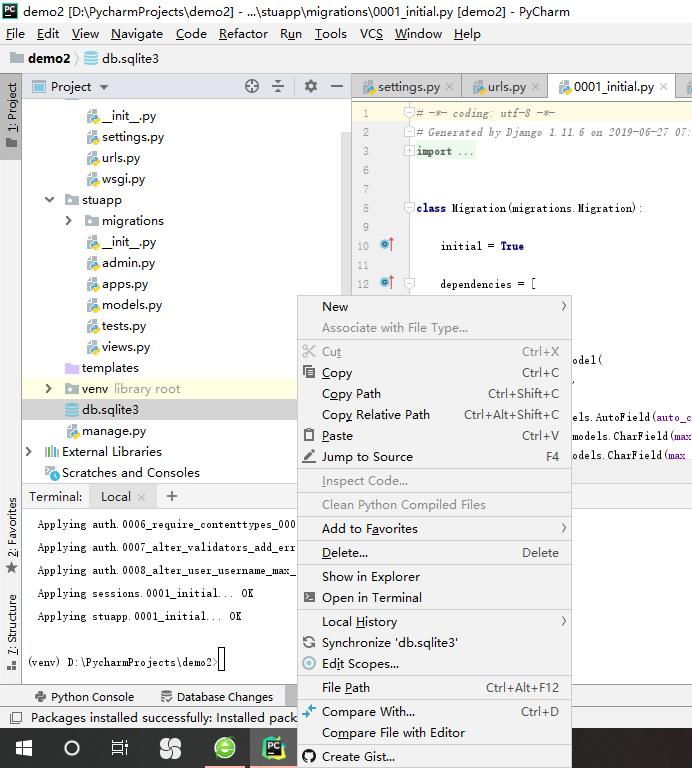692x768 pixels.
Task: Choose Compare With...
Action: [x=434, y=712]
